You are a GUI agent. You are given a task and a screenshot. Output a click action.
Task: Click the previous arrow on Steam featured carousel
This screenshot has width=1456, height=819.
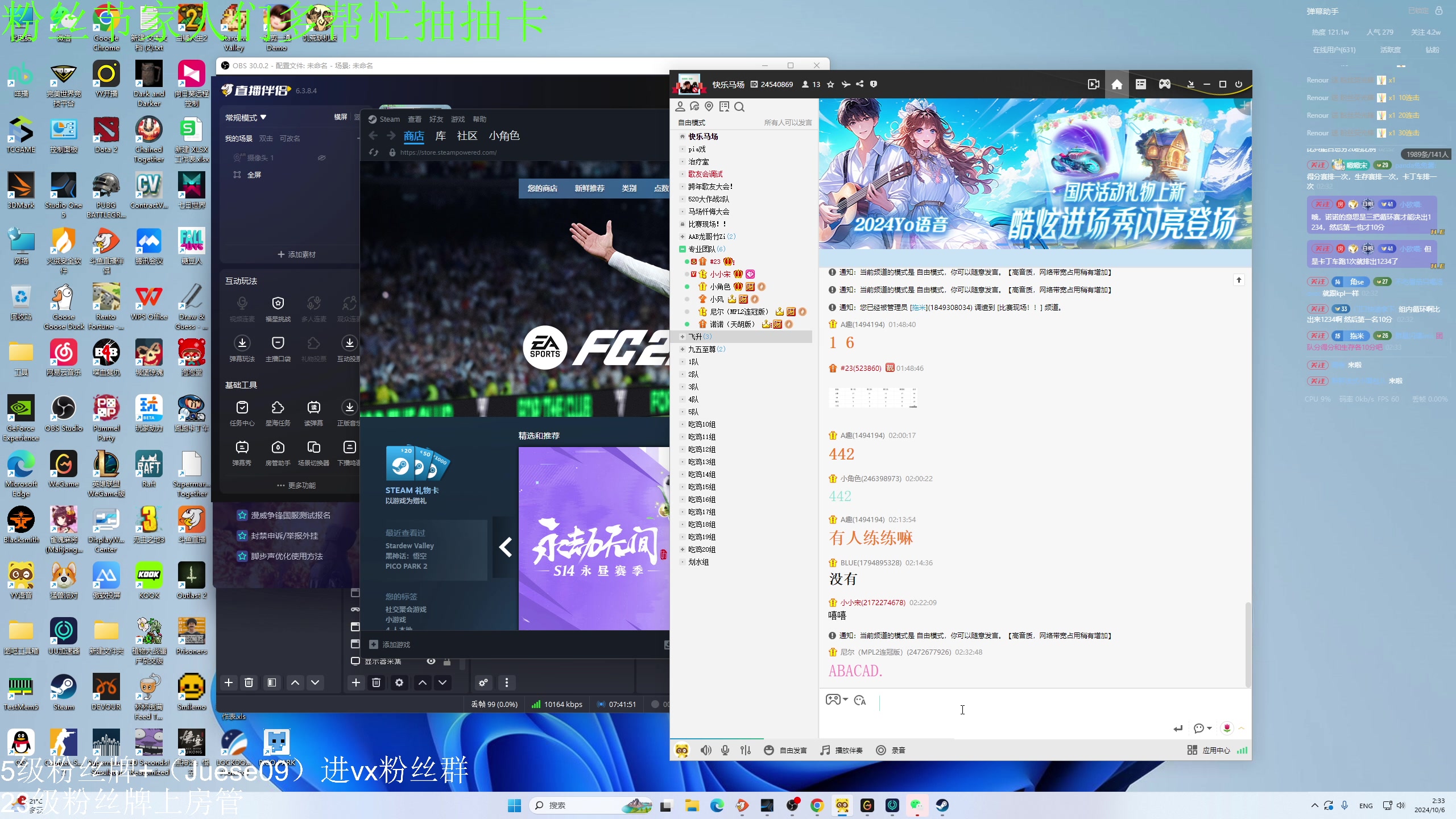tap(505, 547)
